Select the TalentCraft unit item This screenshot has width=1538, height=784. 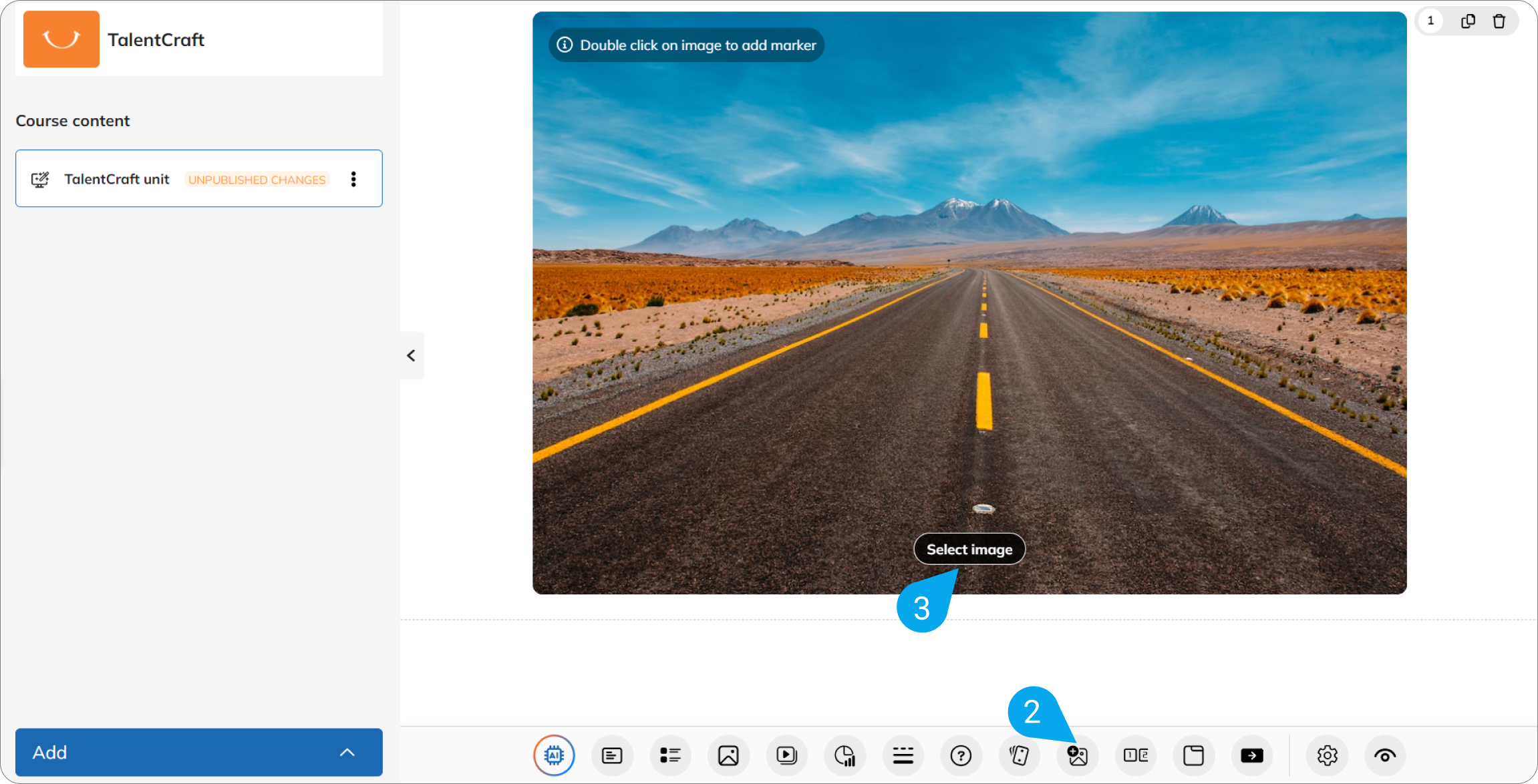pos(199,178)
